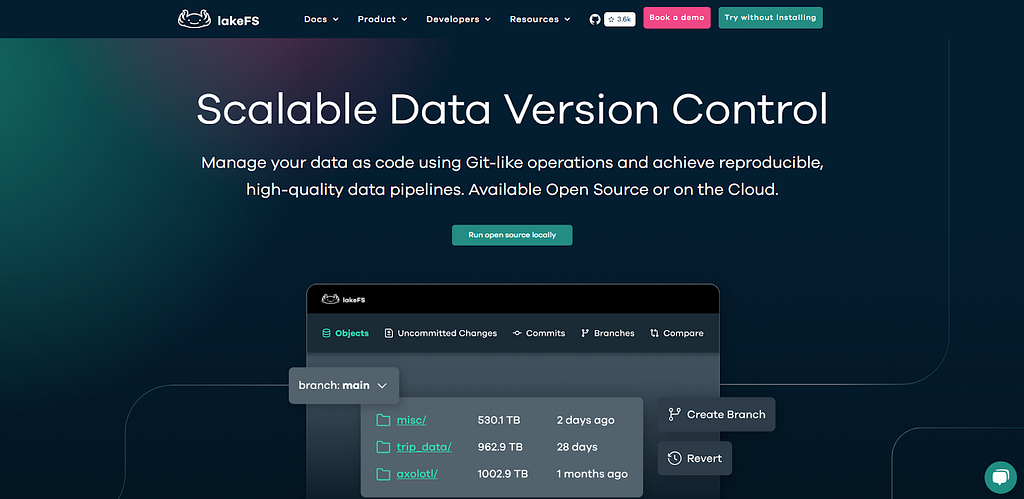
Task: Open the trip_data/ folder link
Action: (424, 447)
